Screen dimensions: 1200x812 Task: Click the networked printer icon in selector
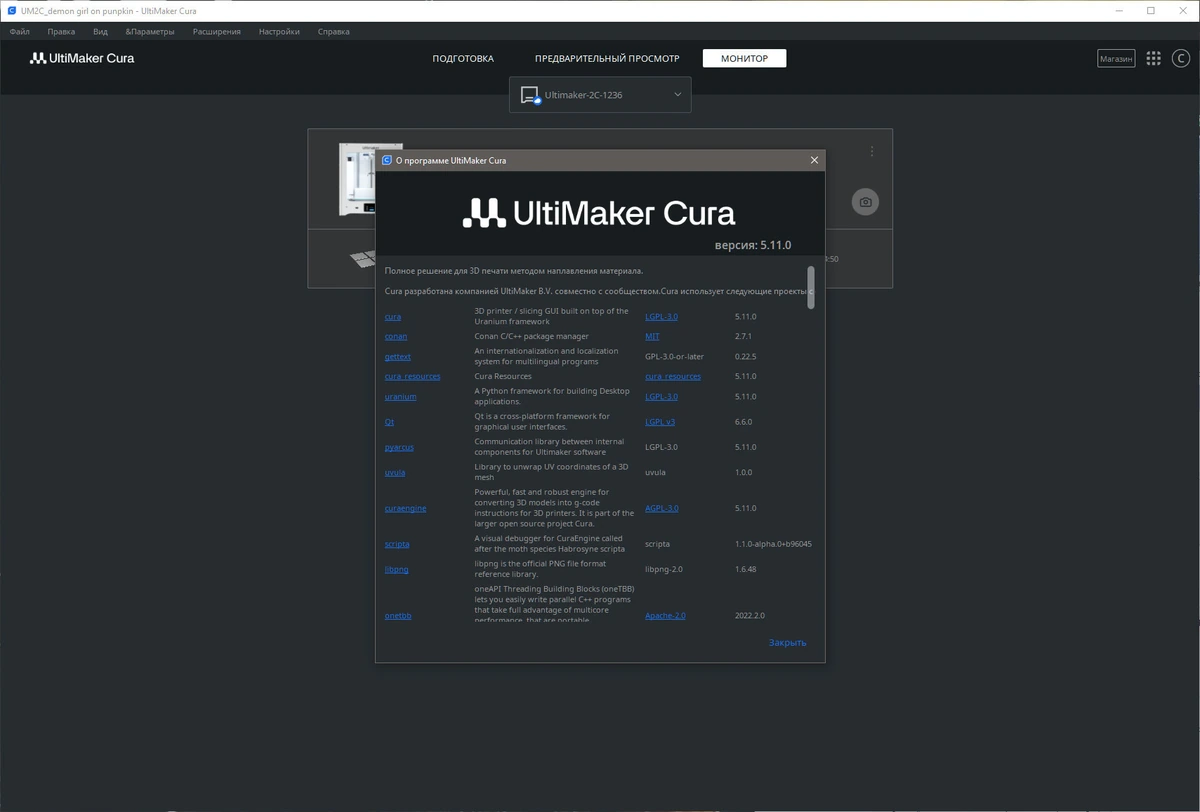(531, 95)
